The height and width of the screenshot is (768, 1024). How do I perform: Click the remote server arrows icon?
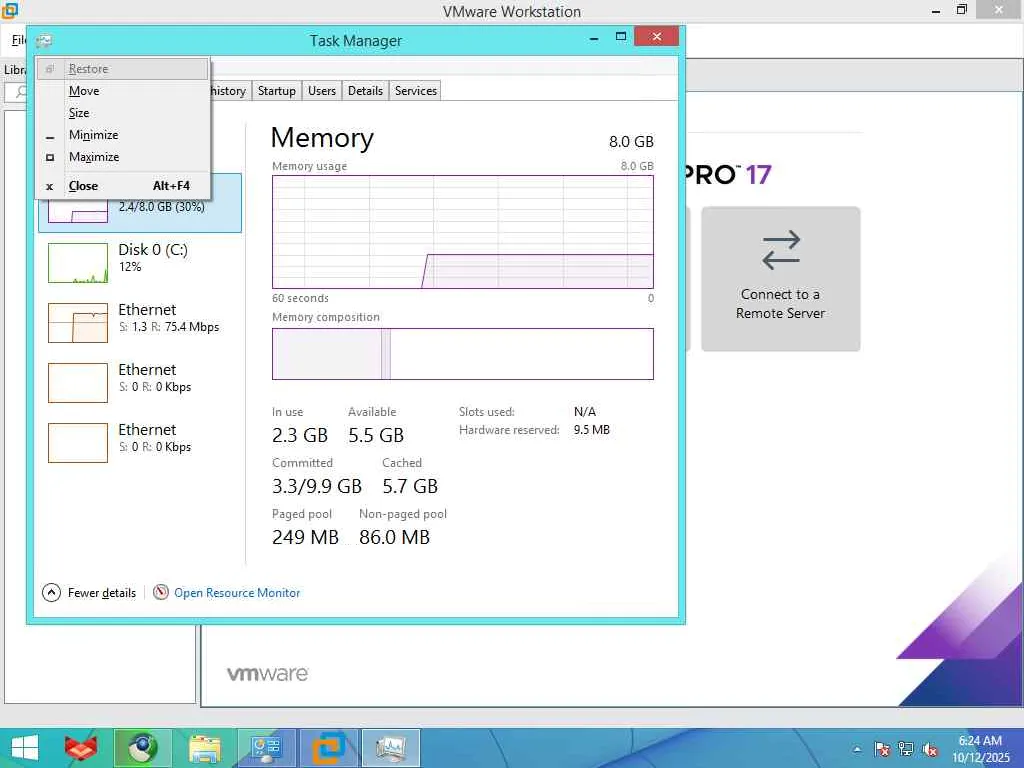[780, 250]
